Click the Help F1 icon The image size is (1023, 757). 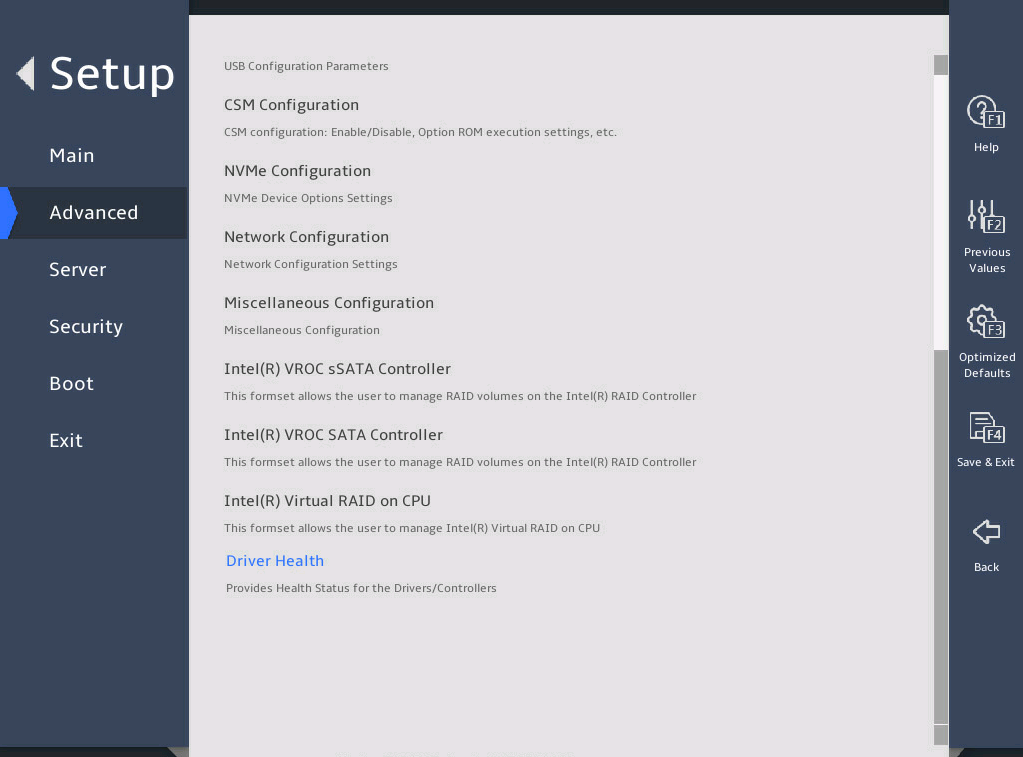(x=985, y=112)
